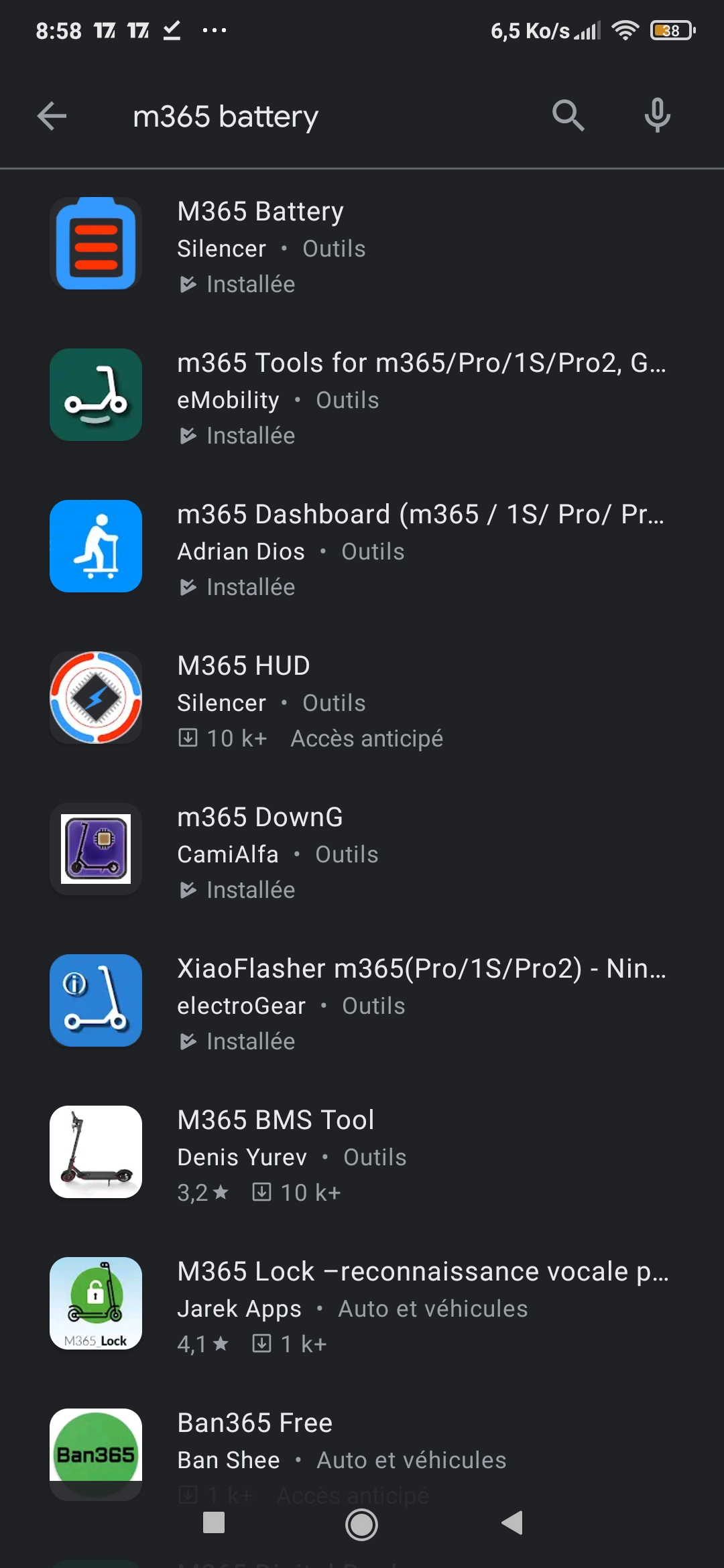Image resolution: width=724 pixels, height=1568 pixels.
Task: Open the m365 DownG result title
Action: pyautogui.click(x=260, y=817)
